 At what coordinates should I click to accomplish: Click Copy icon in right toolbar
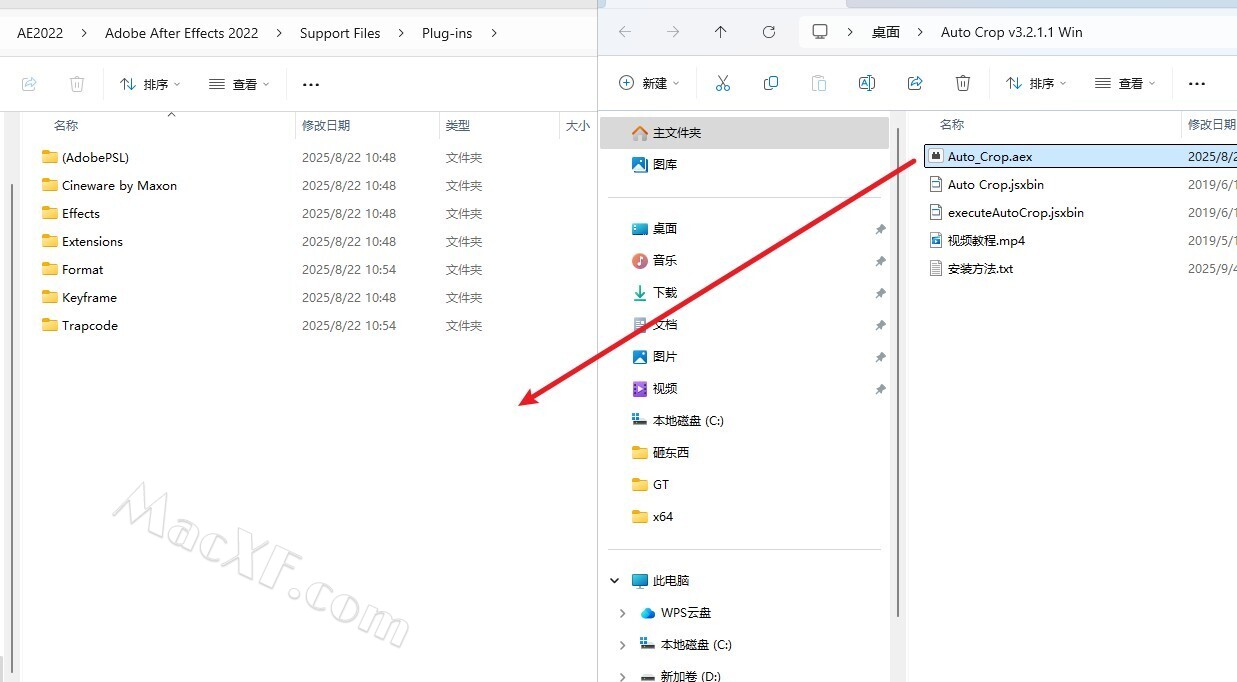click(x=771, y=83)
